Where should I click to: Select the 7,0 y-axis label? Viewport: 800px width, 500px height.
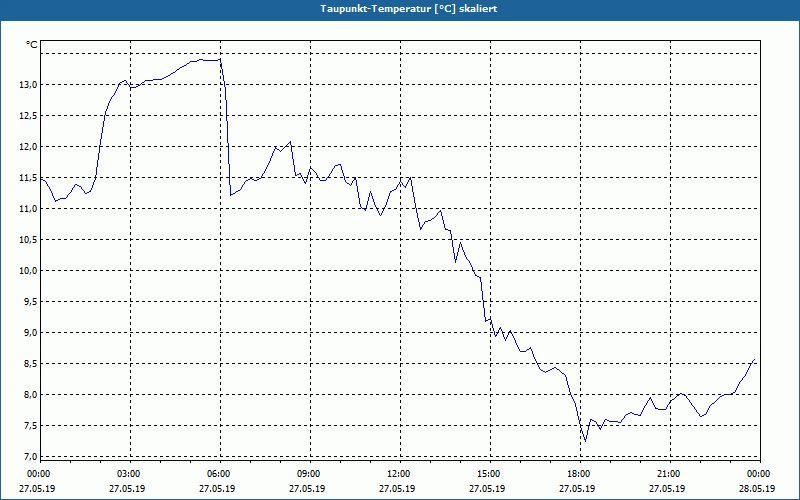tap(30, 457)
